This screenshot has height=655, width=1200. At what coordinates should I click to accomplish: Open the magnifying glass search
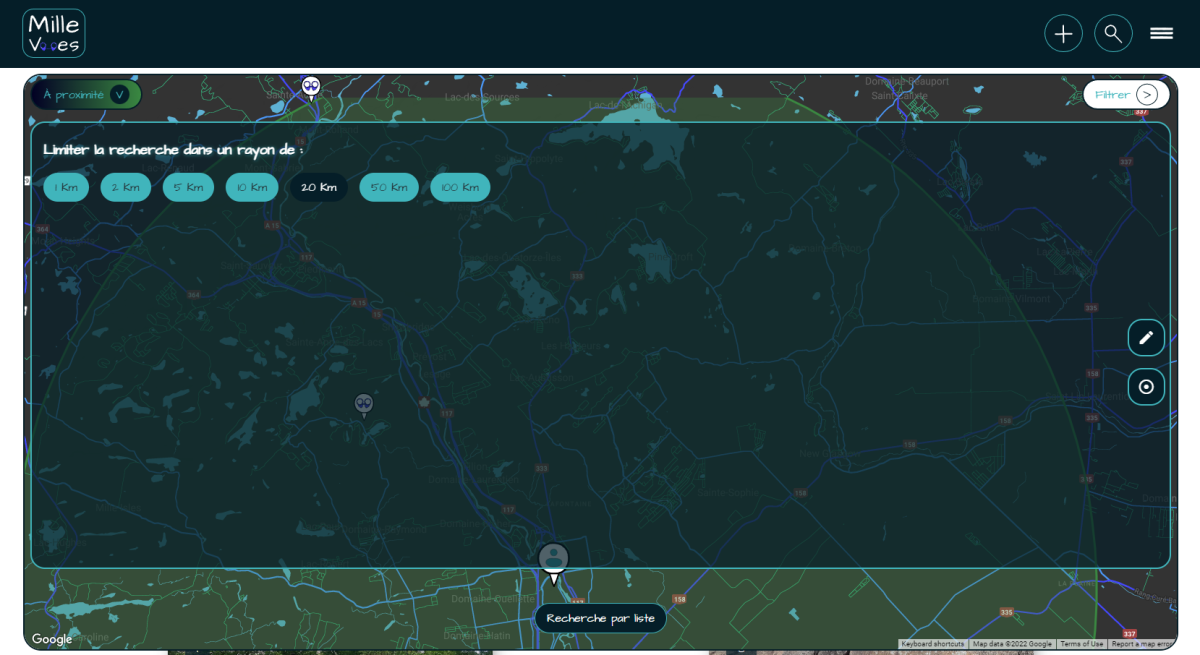point(1113,33)
